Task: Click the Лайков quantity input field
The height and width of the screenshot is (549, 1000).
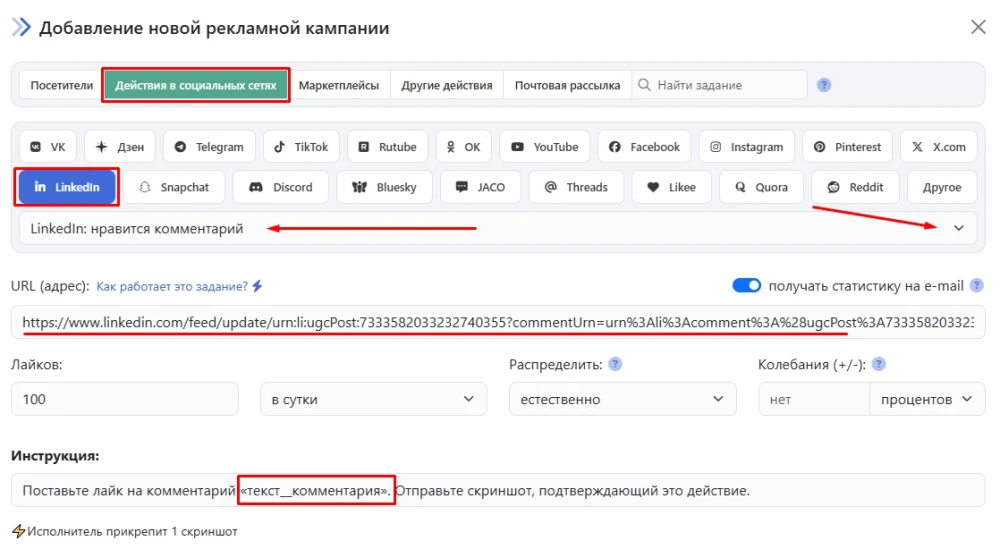Action: [125, 399]
